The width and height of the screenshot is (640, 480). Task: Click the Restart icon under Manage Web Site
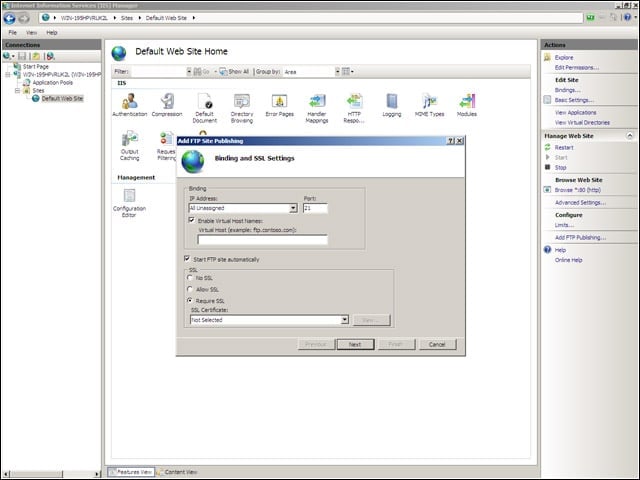click(548, 147)
